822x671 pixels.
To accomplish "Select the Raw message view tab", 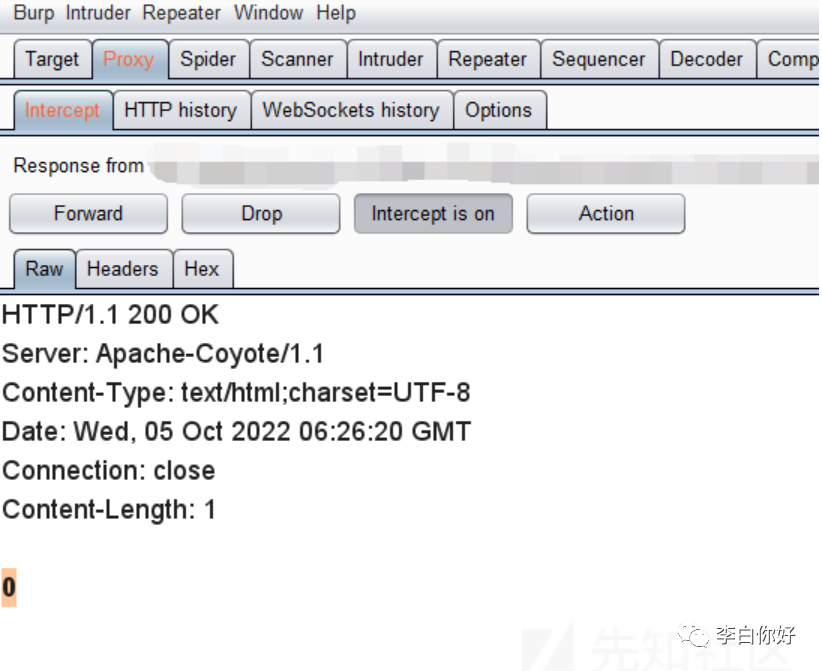I will tap(45, 269).
